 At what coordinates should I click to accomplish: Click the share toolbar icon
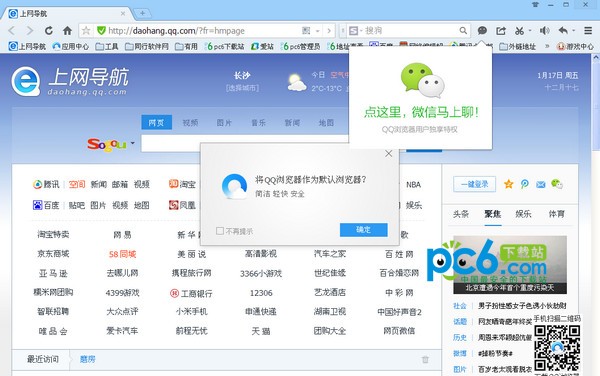pyautogui.click(x=501, y=31)
